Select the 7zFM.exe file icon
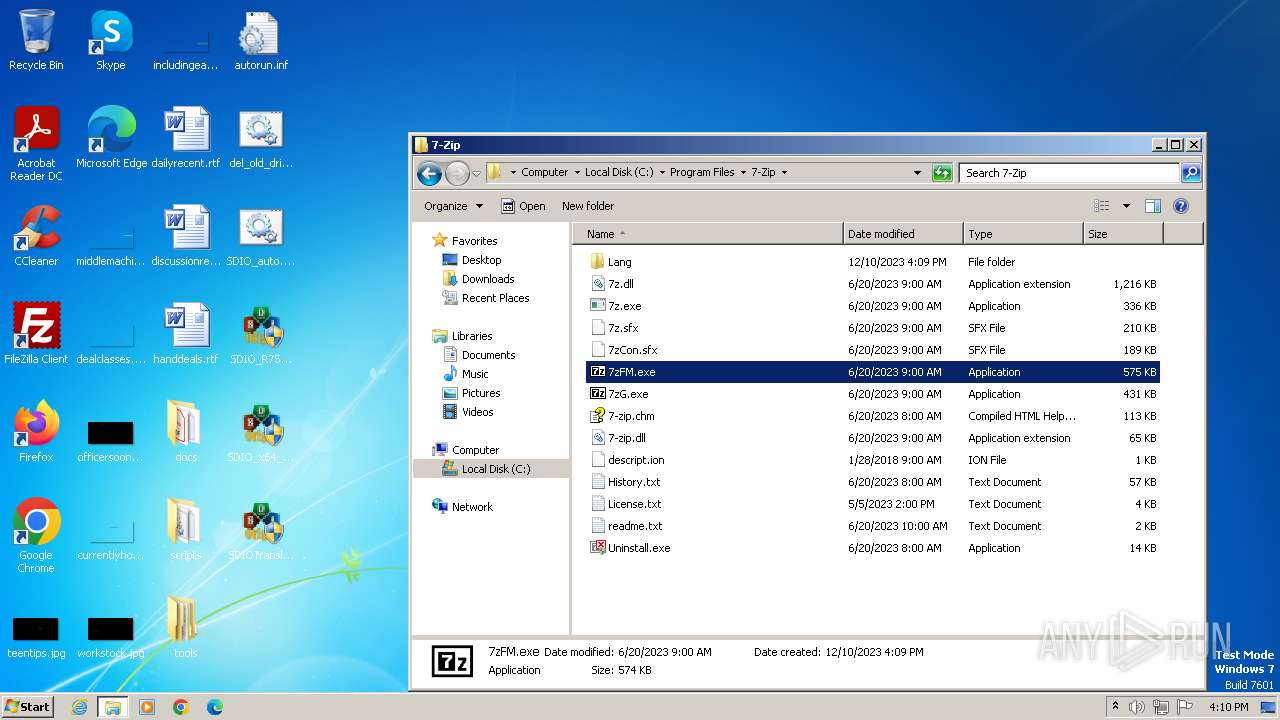 point(598,372)
